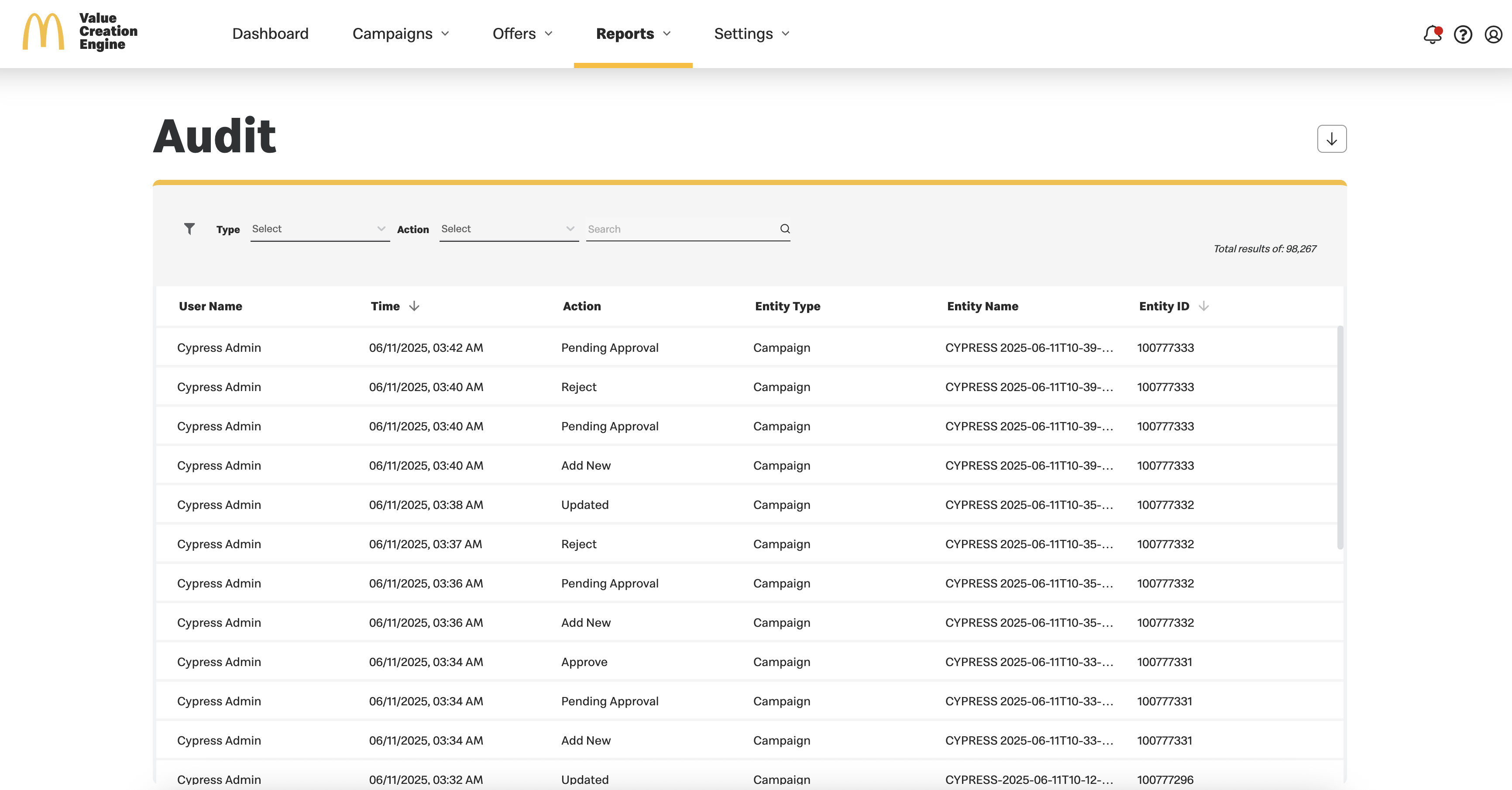
Task: Click Approve action in 03:34 AM row
Action: (x=584, y=662)
